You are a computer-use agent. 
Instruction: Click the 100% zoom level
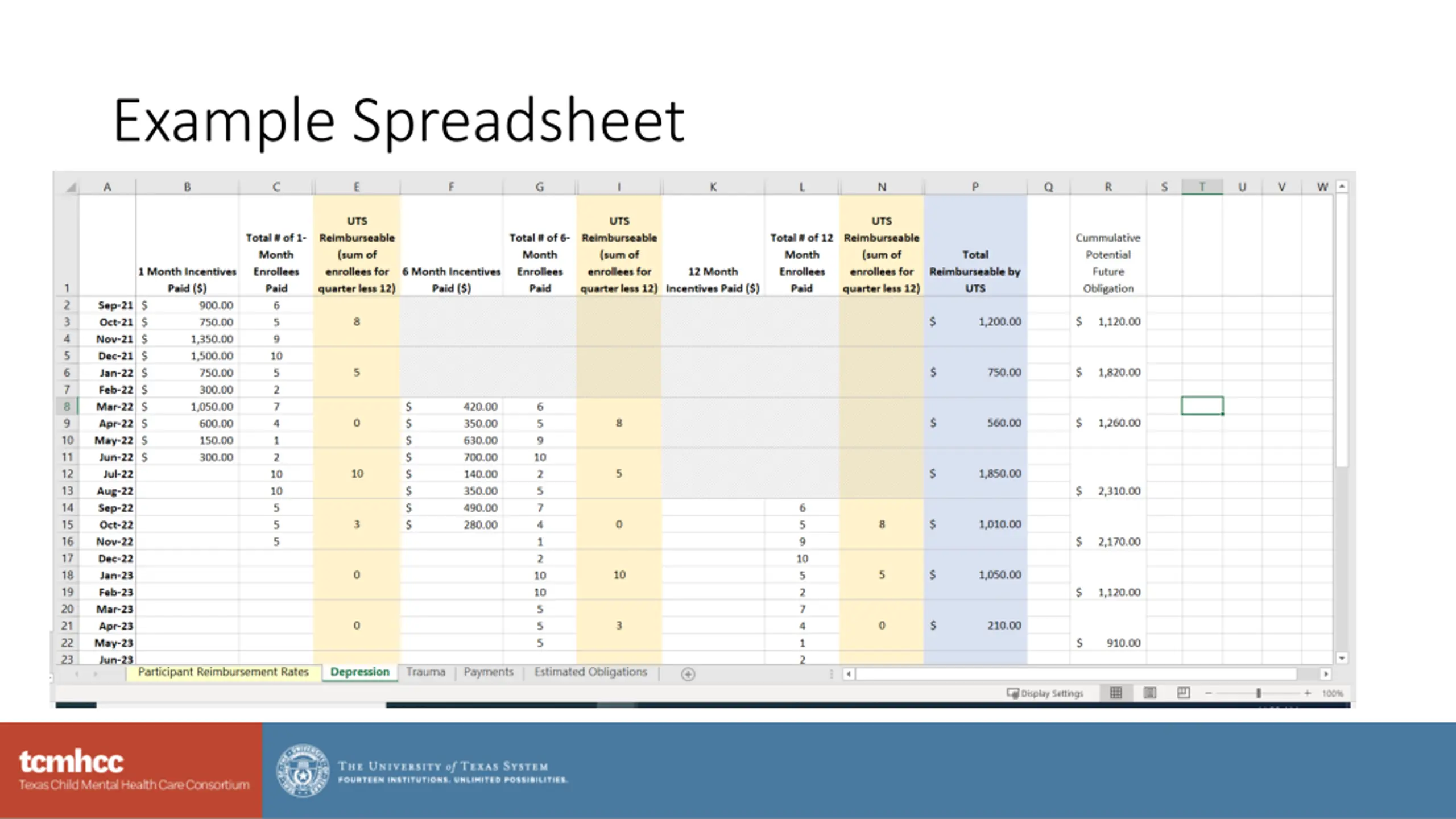coord(1333,693)
